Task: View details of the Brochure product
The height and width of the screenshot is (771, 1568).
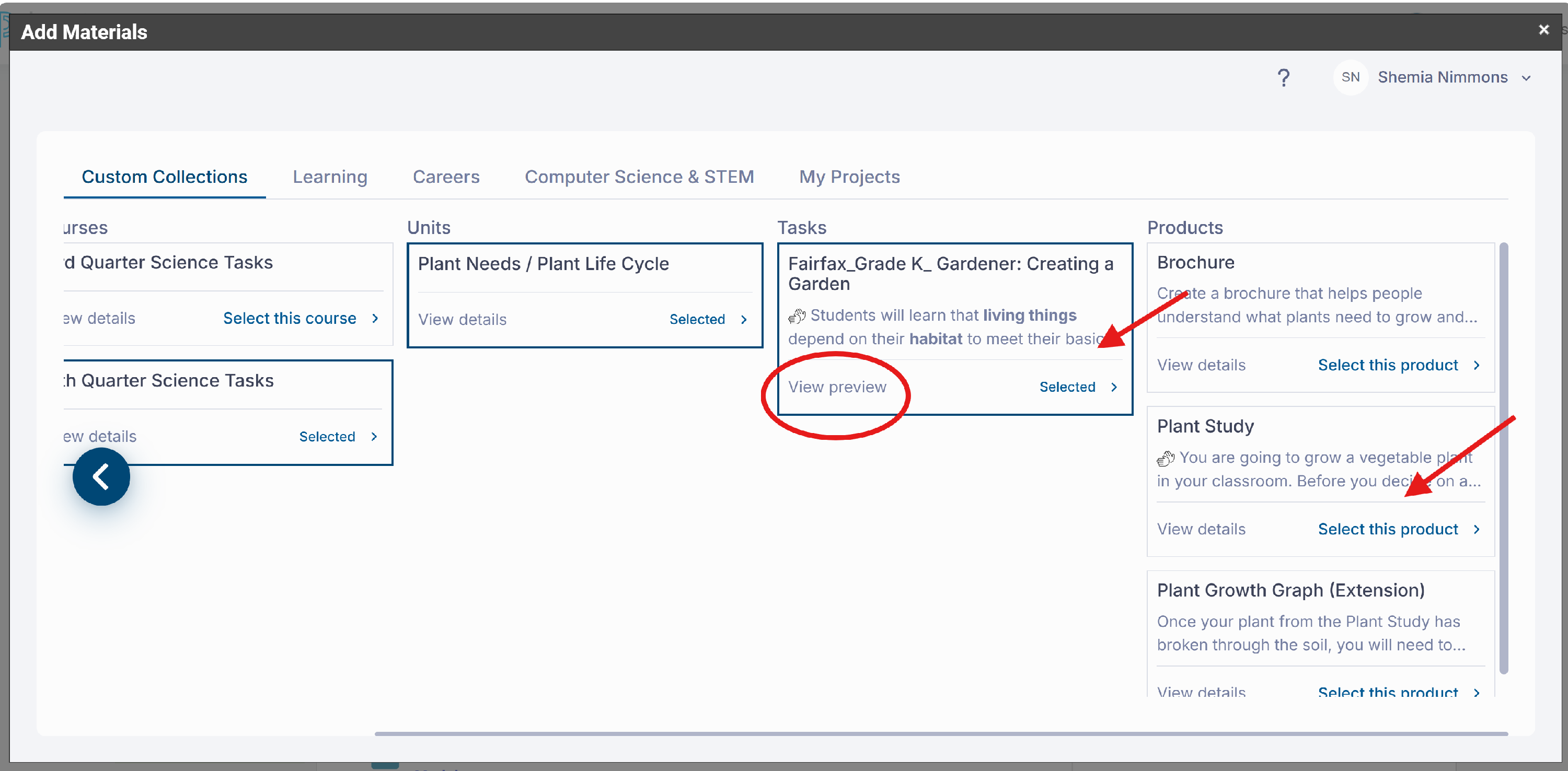Action: click(x=1201, y=365)
